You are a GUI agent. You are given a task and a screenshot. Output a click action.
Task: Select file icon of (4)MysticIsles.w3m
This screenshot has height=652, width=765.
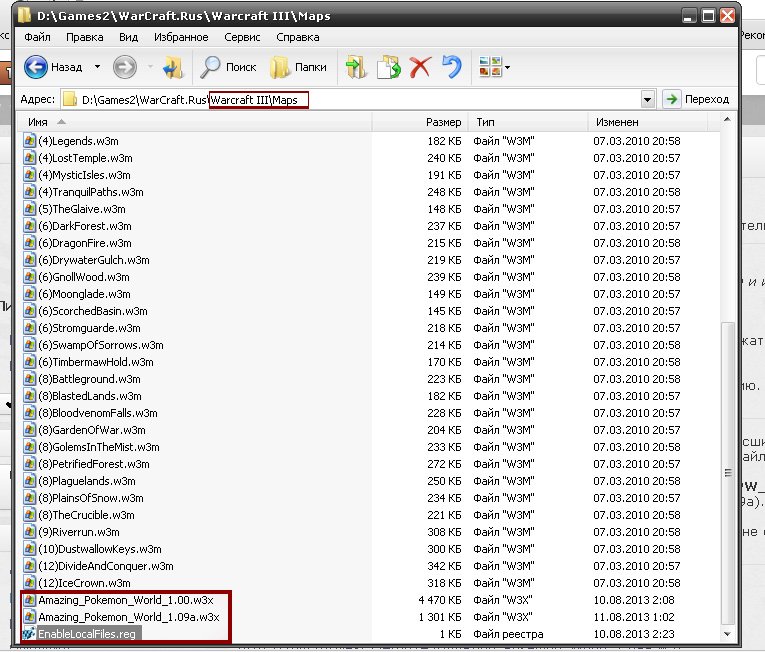[x=29, y=175]
